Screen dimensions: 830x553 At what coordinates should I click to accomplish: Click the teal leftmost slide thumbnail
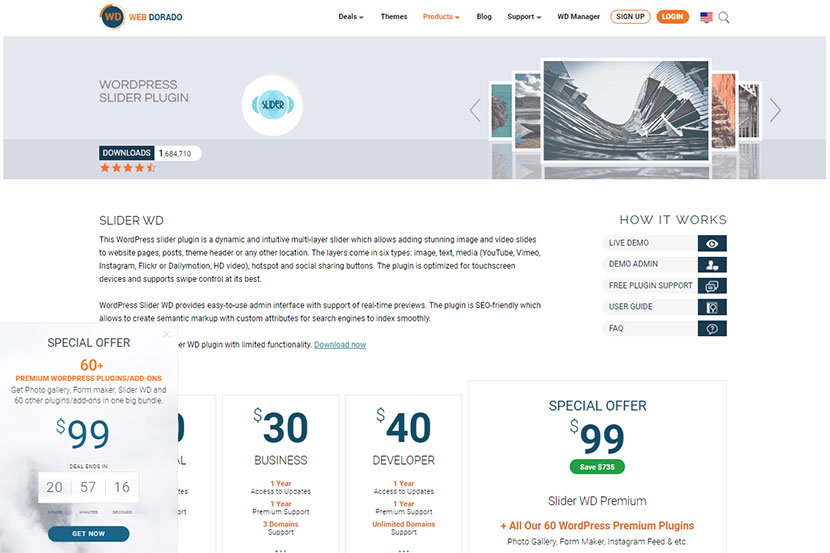point(501,110)
